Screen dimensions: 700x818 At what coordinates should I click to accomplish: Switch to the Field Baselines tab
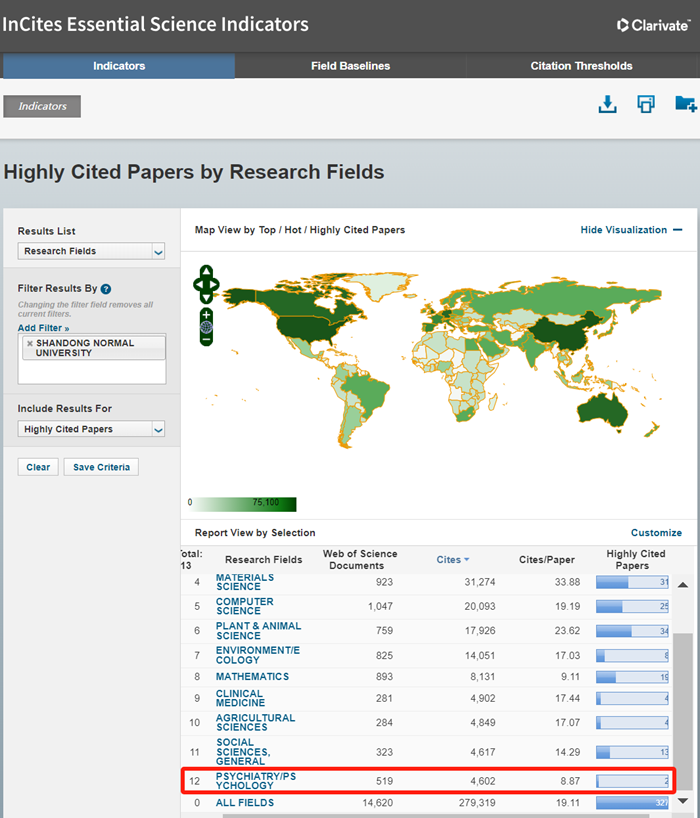(x=350, y=66)
